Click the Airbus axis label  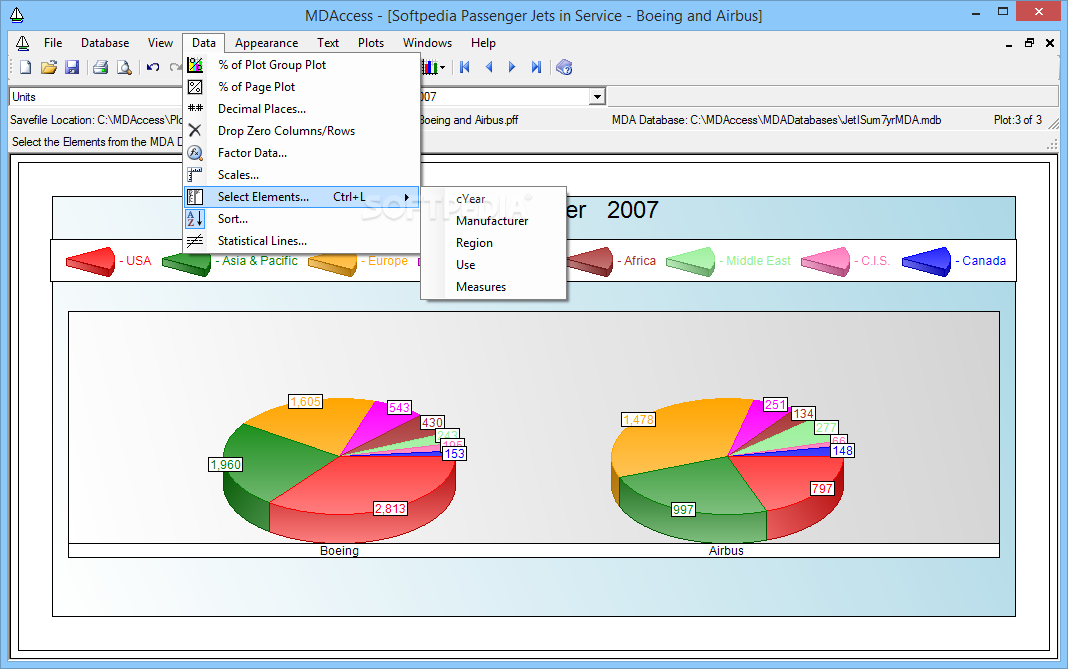[726, 550]
